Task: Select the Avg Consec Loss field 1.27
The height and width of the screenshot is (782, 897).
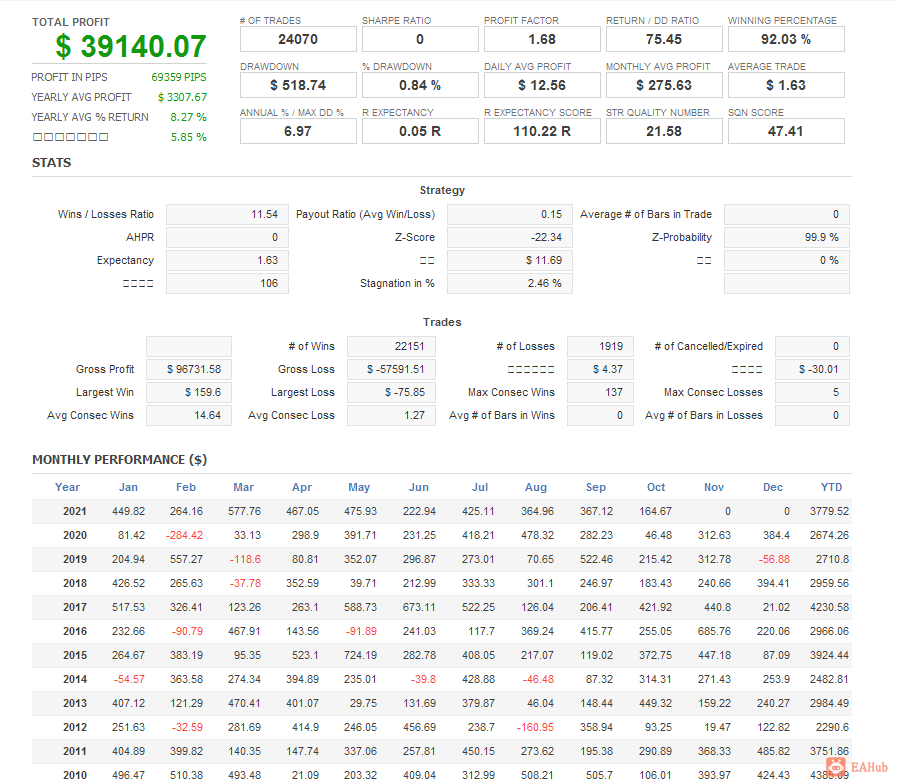Action: (391, 415)
